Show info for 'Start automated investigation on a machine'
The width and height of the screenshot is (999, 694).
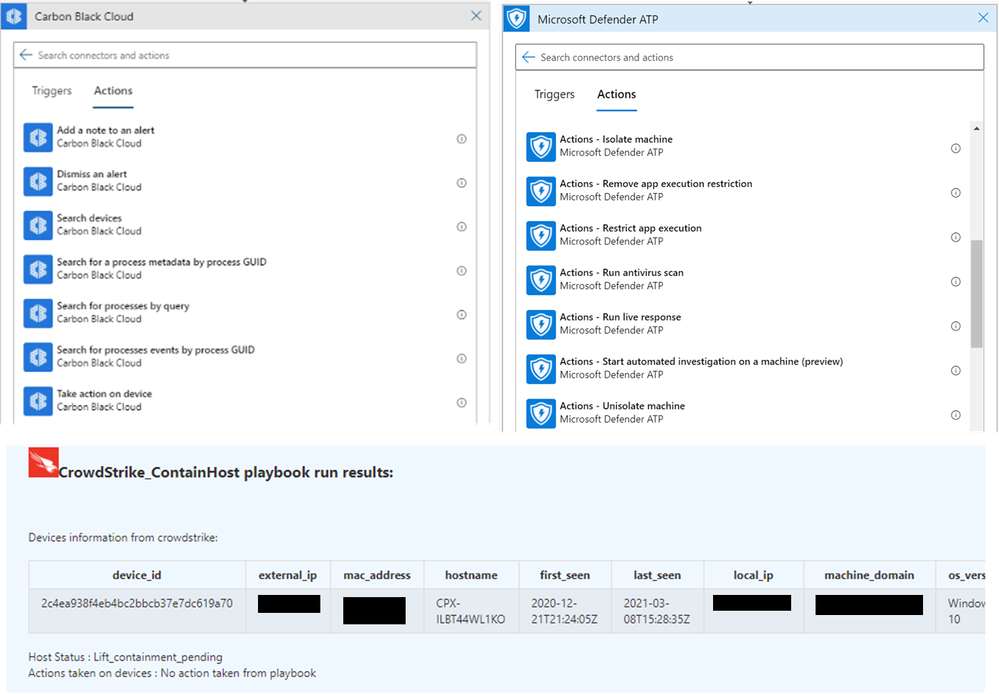[956, 371]
